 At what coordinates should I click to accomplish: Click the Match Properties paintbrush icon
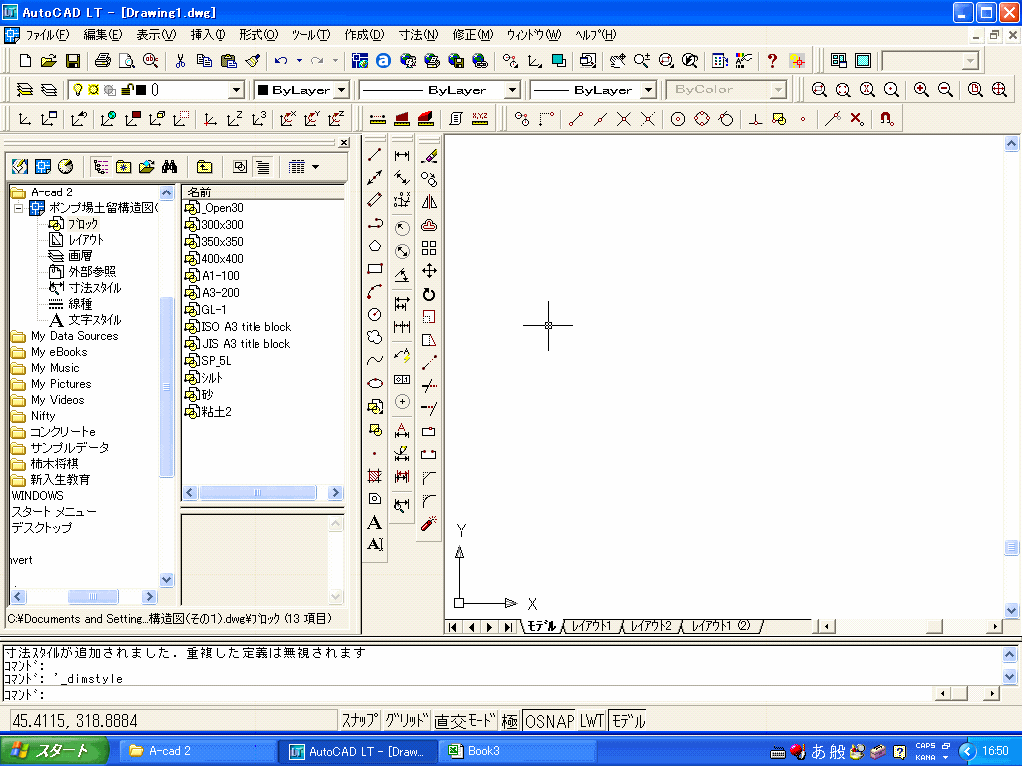253,61
